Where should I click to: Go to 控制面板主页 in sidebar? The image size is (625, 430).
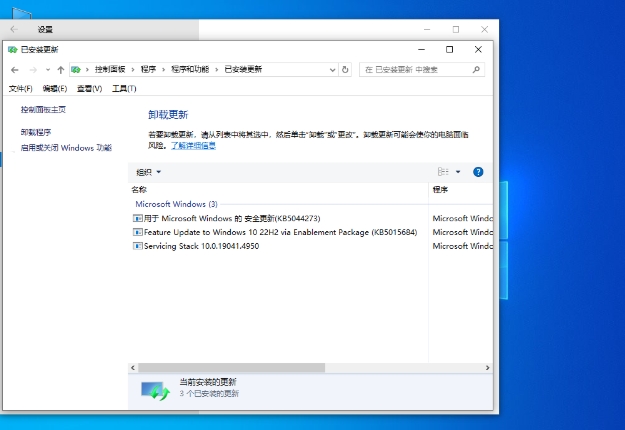pyautogui.click(x=43, y=109)
